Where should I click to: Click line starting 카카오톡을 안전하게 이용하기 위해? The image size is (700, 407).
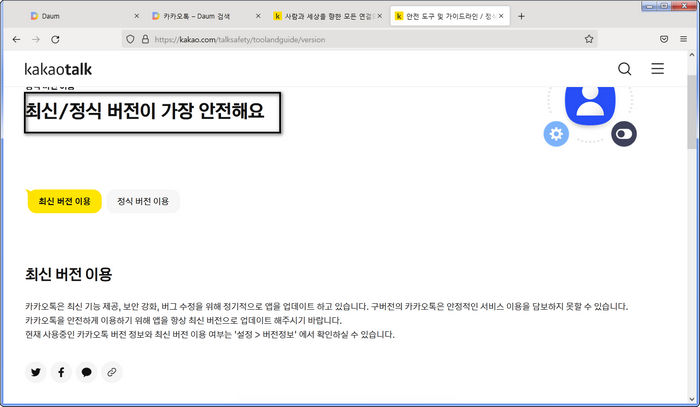[x=183, y=320]
